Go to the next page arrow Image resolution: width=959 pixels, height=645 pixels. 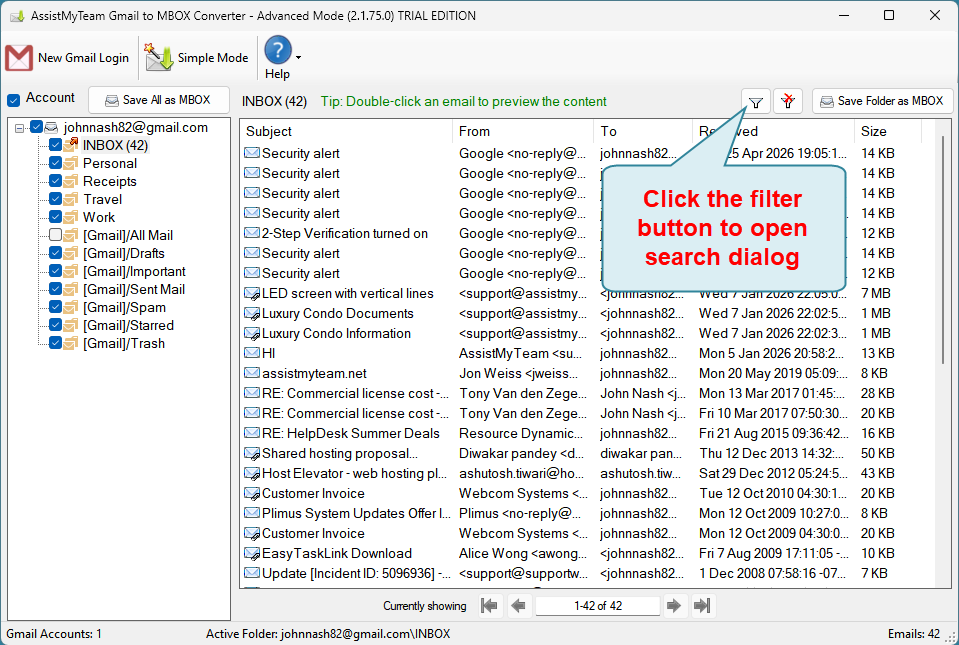[675, 606]
